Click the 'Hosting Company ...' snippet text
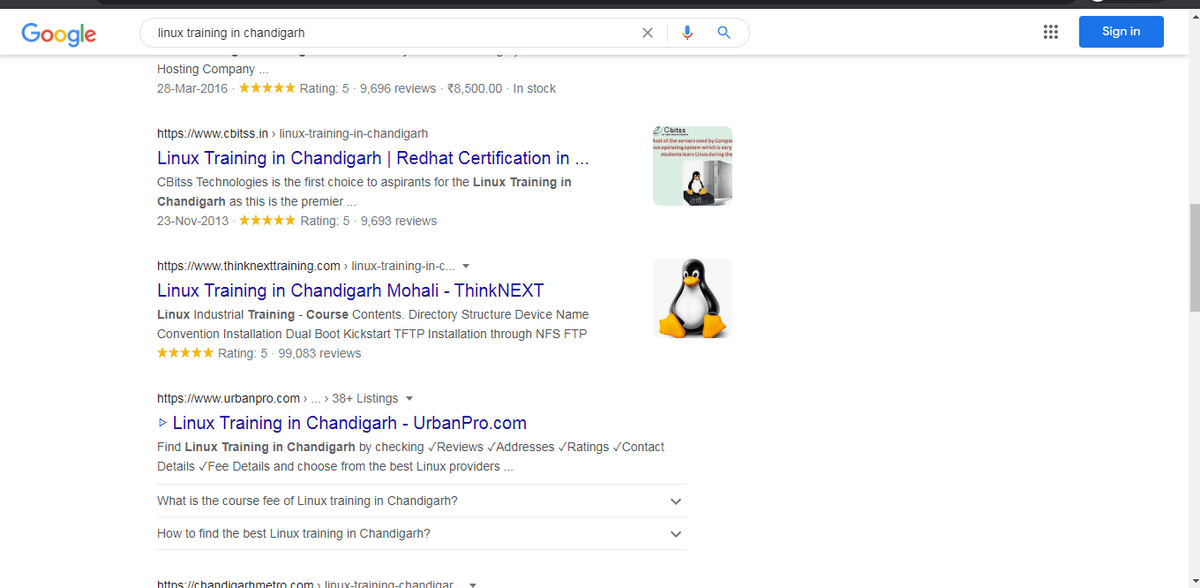 pos(213,70)
